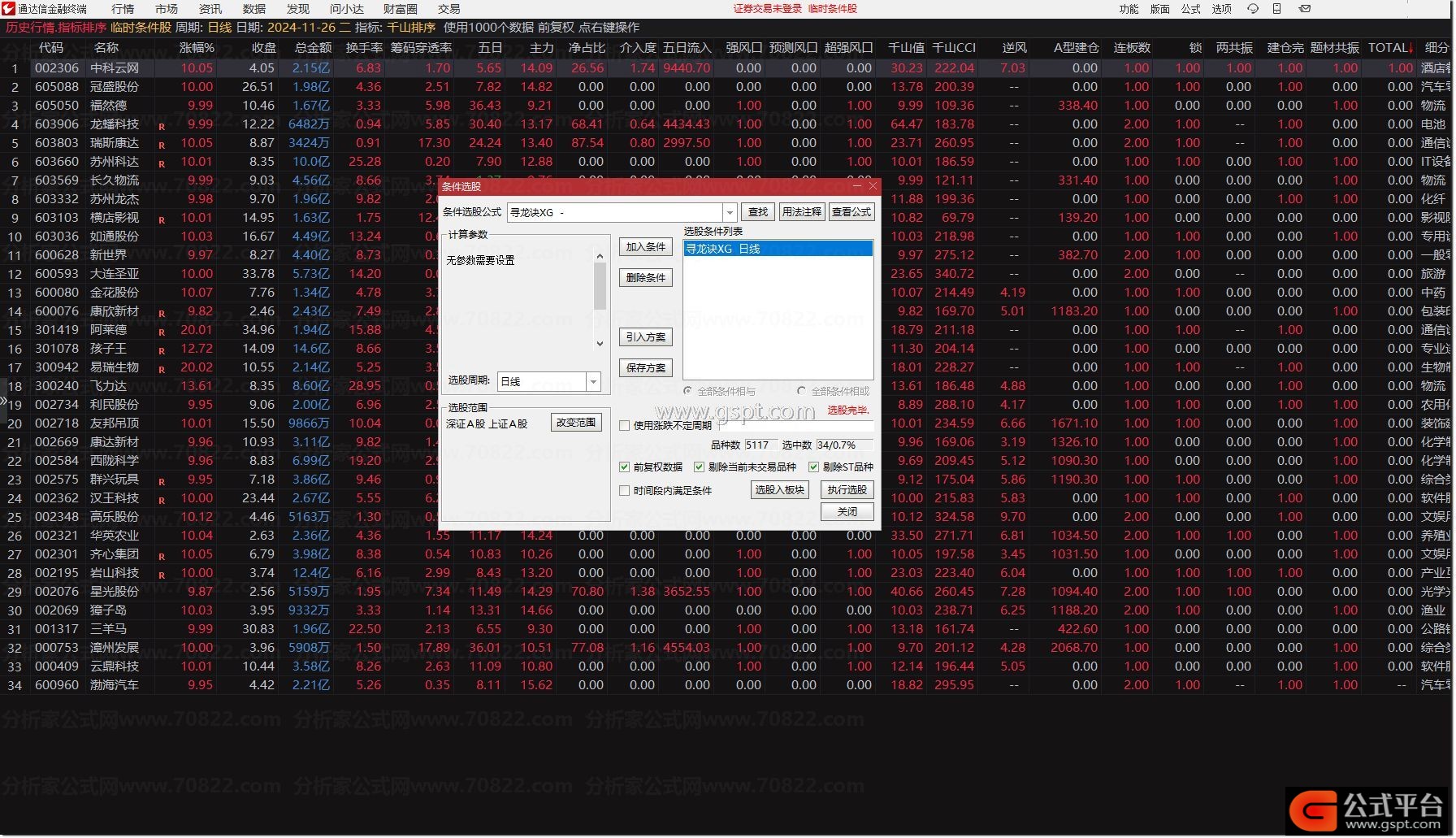1456x838 pixels.
Task: Open the 公式 menu
Action: point(1190,9)
